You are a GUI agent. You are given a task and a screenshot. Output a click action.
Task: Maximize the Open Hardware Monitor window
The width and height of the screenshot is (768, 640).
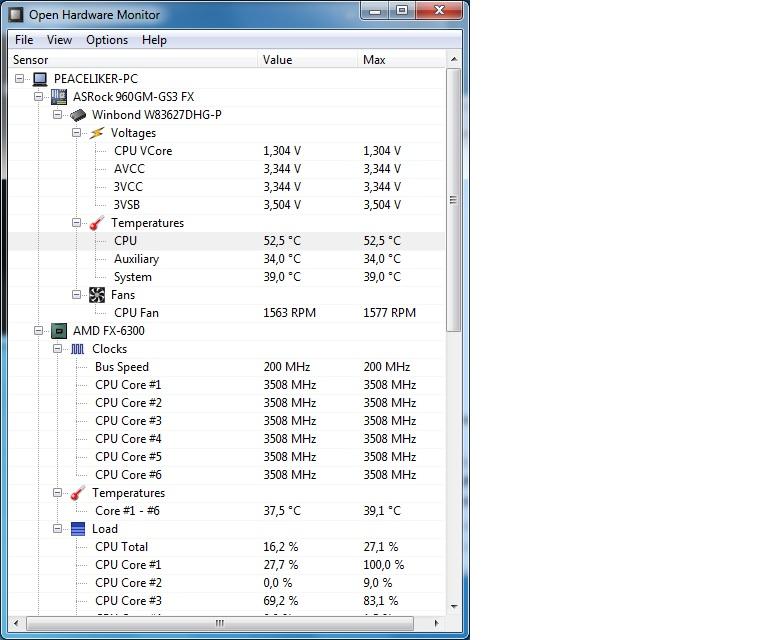tap(402, 11)
